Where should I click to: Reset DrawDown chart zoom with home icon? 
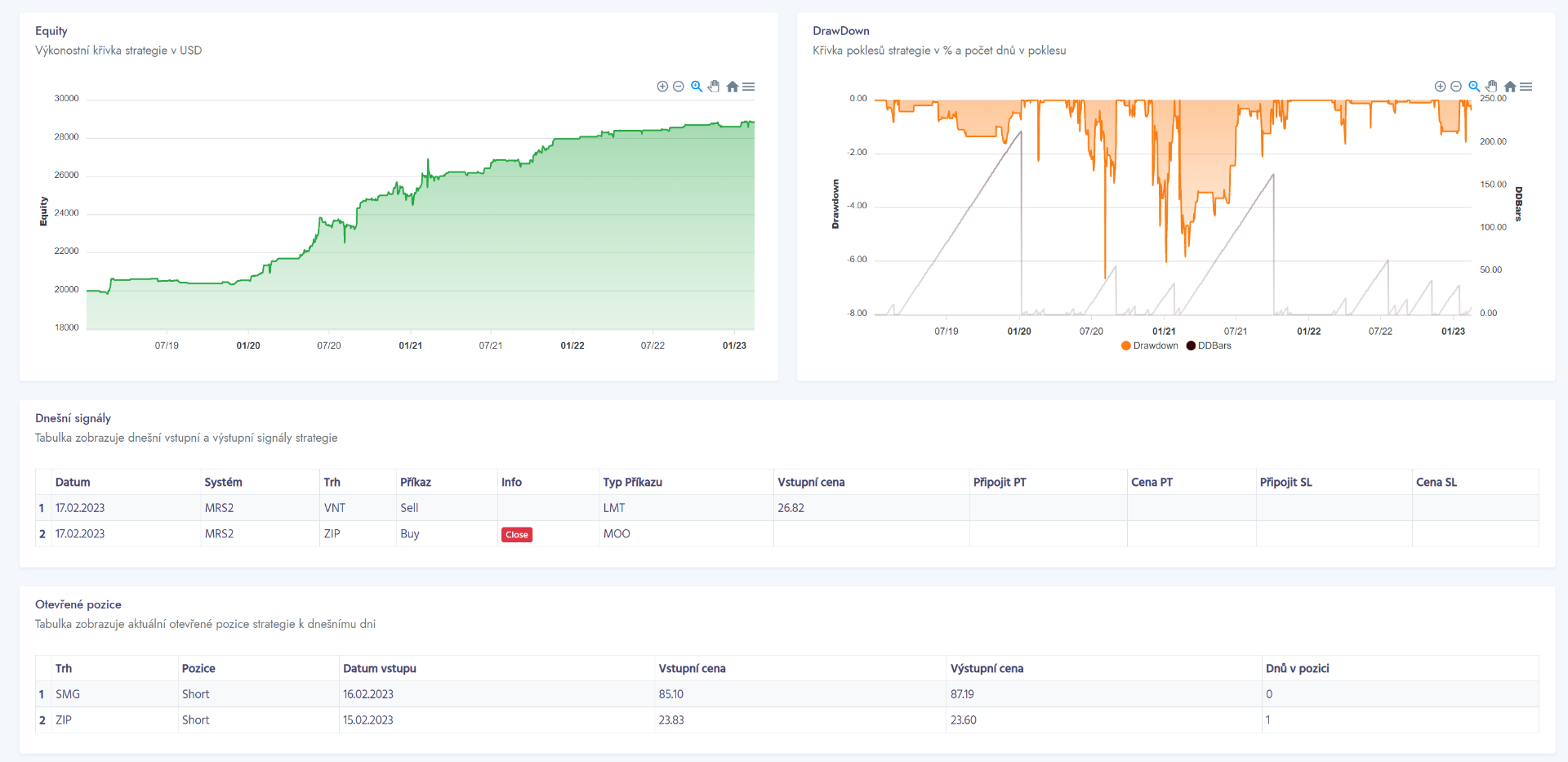1509,87
